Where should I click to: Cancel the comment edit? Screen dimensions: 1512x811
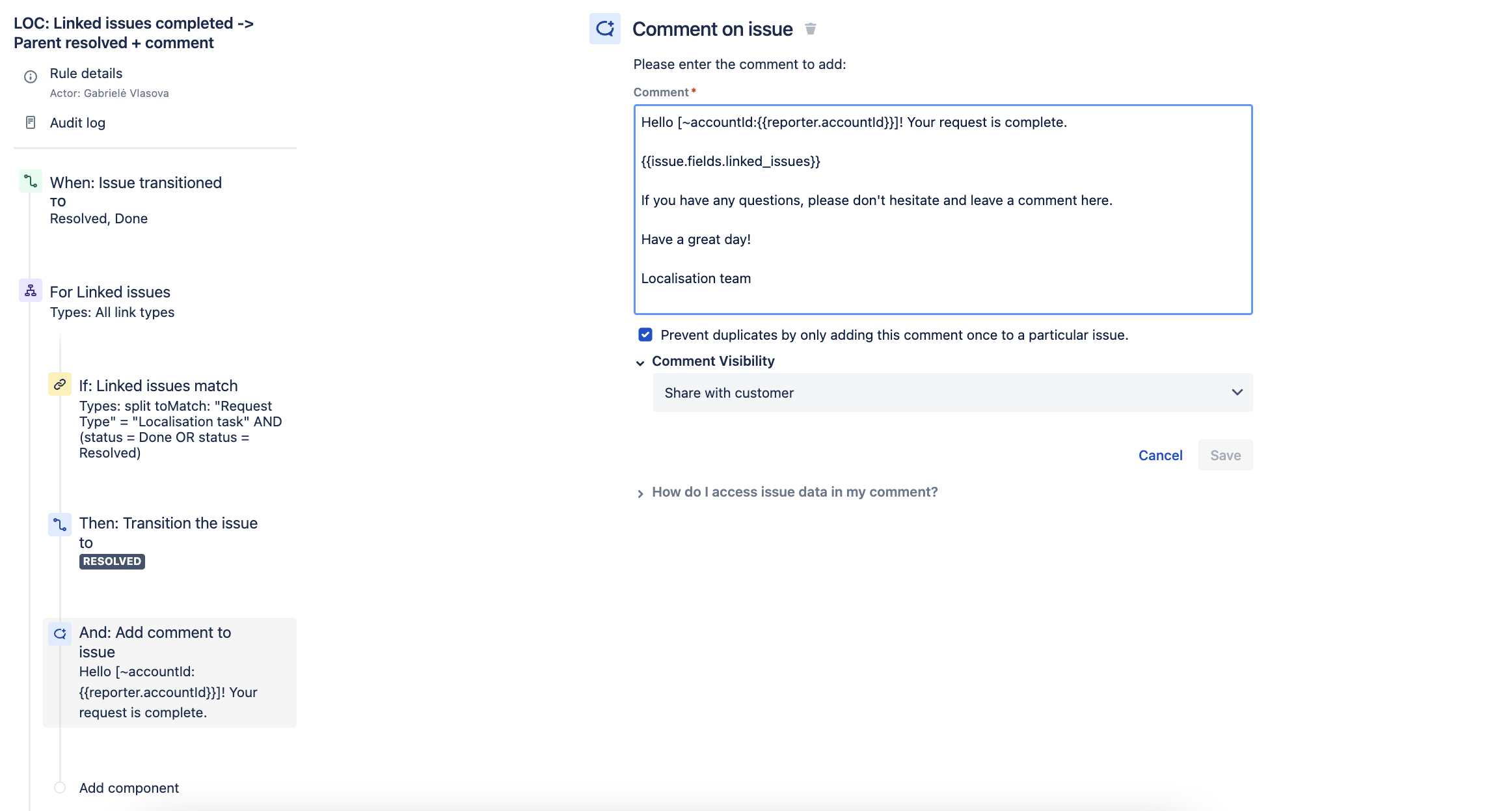pyautogui.click(x=1160, y=455)
